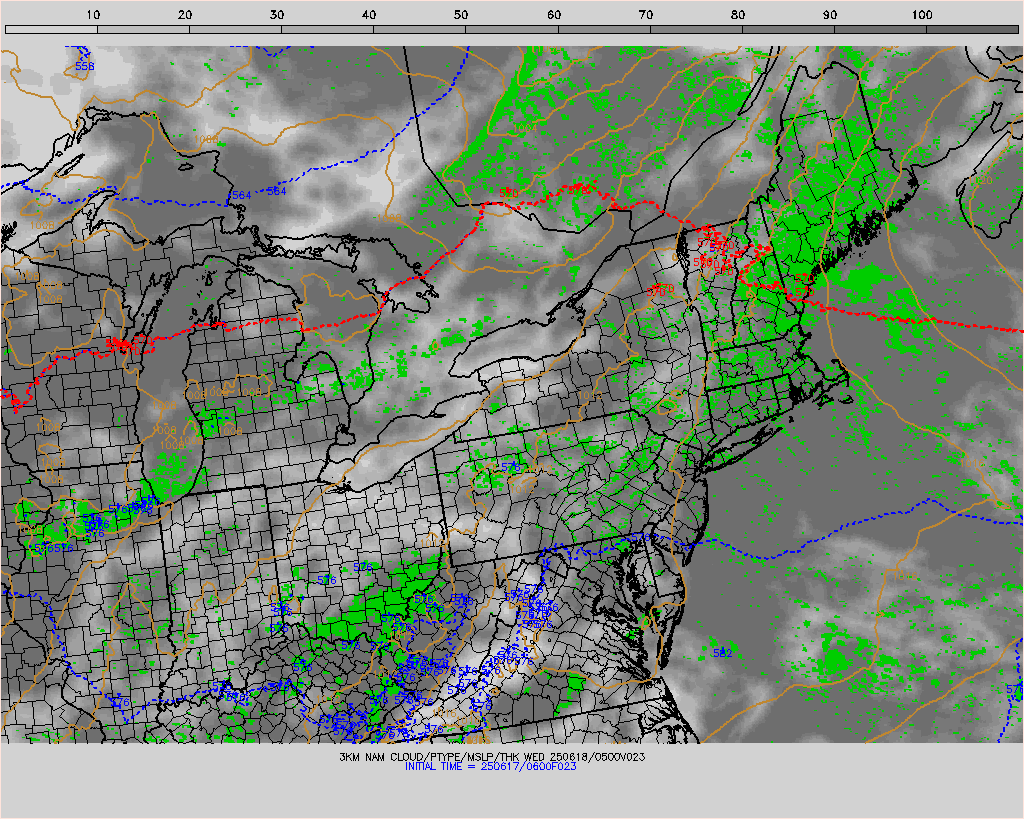Click the blue 582 thickness label offshore
Screen dimensions: 1024x819
[722, 653]
